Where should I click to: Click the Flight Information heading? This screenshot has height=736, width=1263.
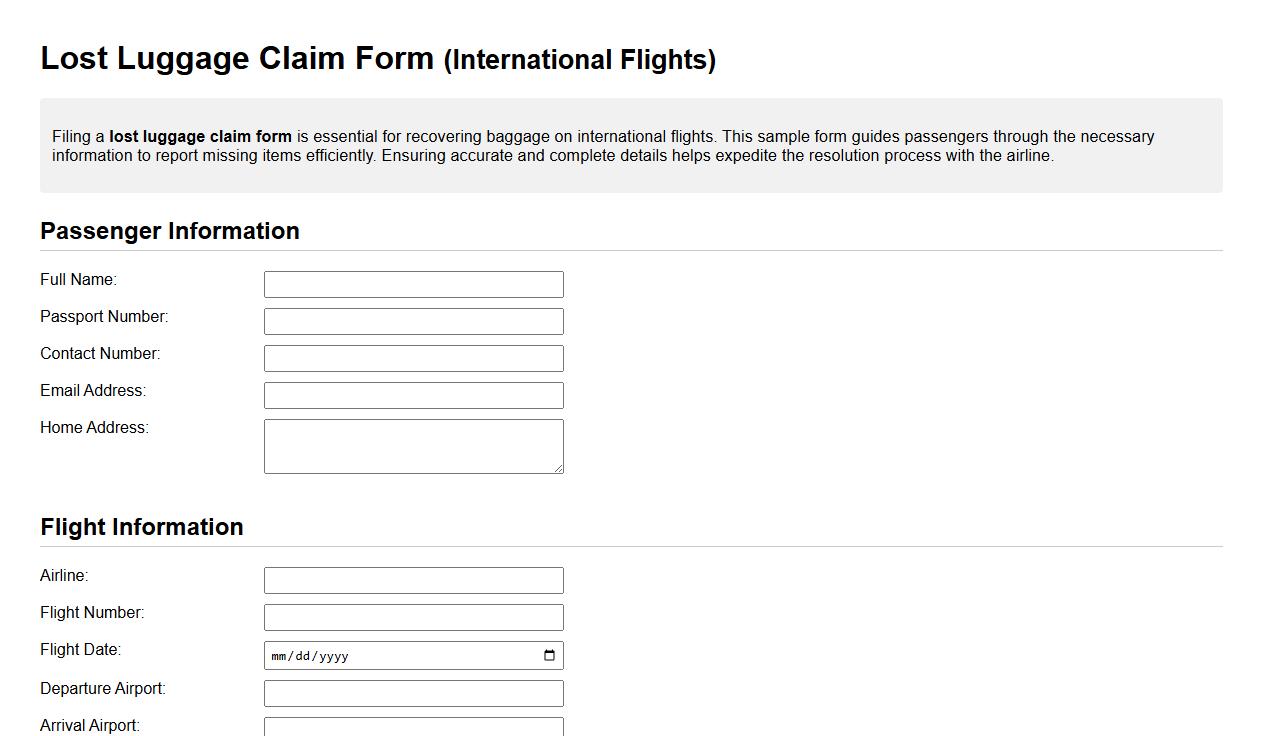(141, 527)
